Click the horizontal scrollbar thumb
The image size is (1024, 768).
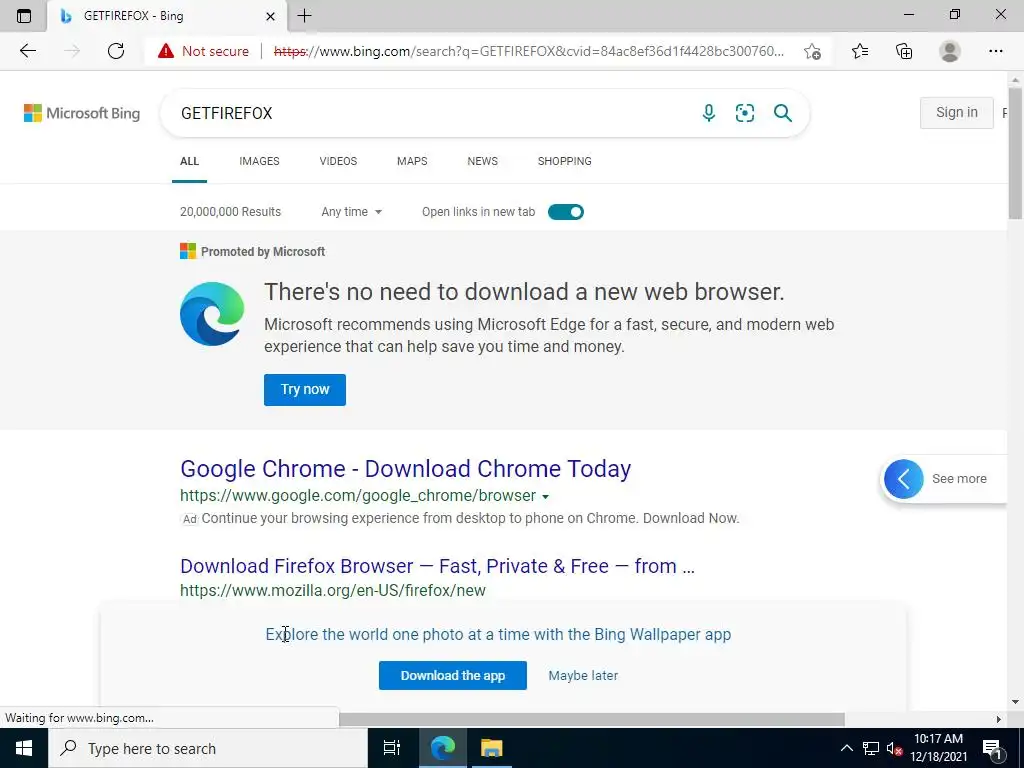tap(592, 719)
